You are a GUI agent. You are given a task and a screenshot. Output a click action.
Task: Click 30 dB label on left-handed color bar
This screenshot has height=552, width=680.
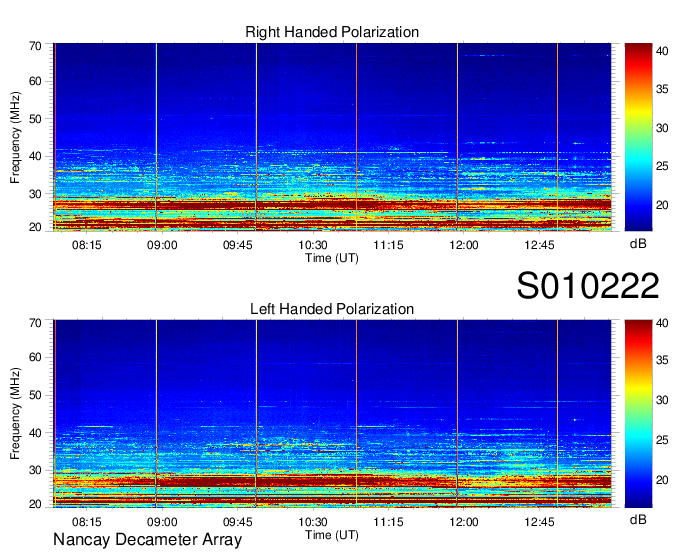[662, 400]
